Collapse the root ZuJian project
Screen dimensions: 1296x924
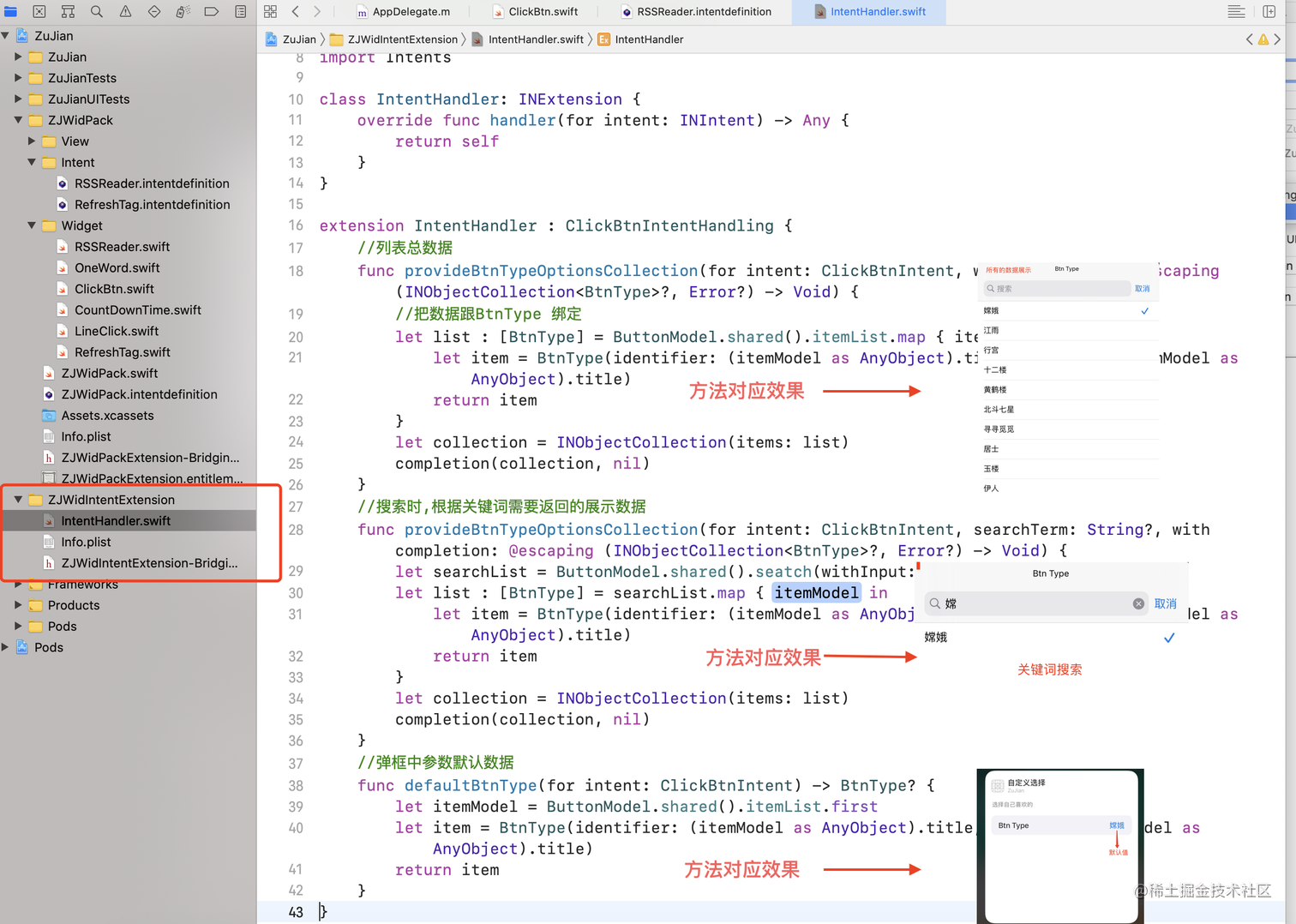(5, 36)
